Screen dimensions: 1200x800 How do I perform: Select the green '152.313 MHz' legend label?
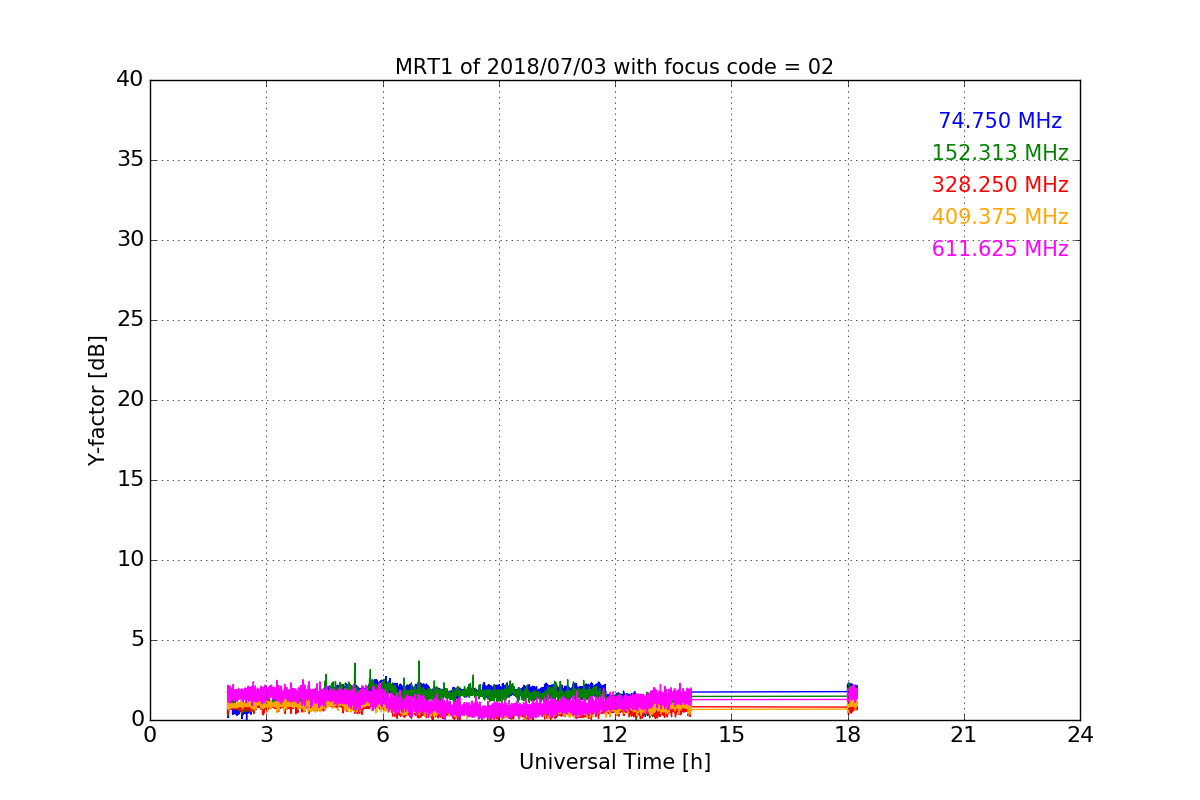(1000, 153)
